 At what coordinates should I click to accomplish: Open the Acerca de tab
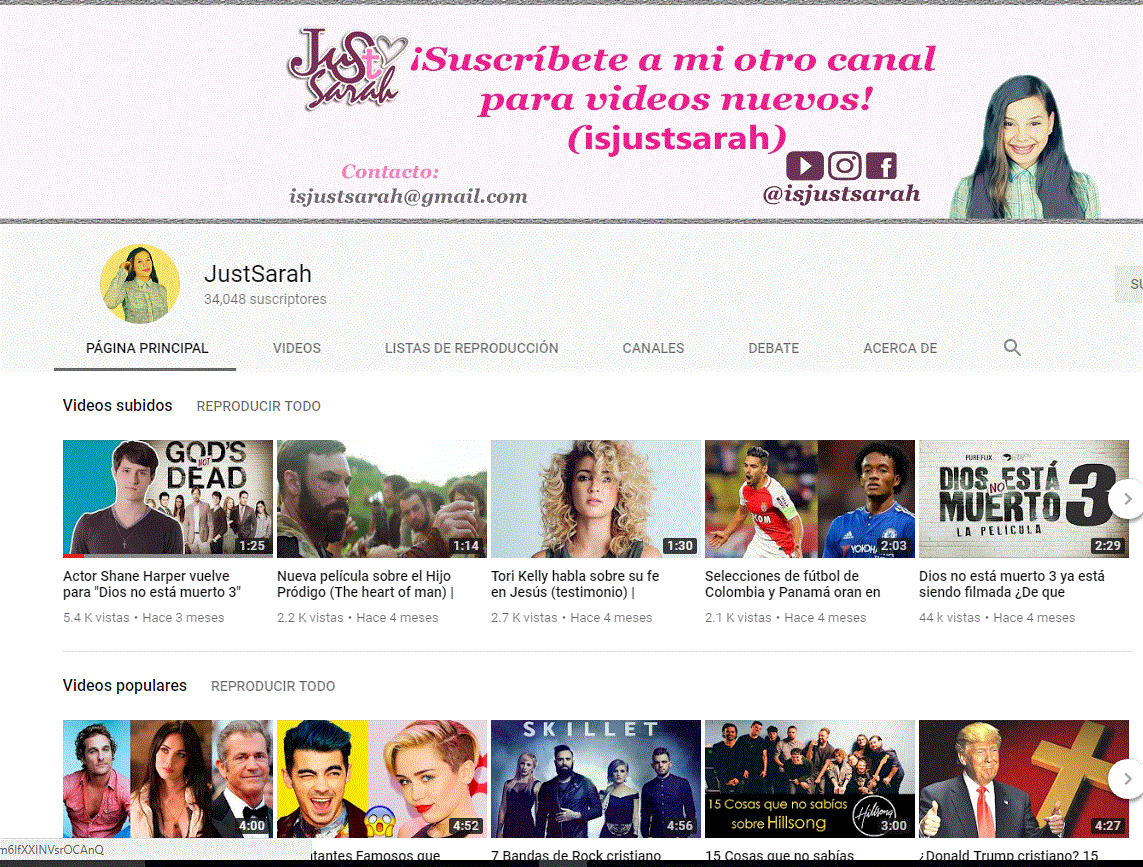click(900, 349)
